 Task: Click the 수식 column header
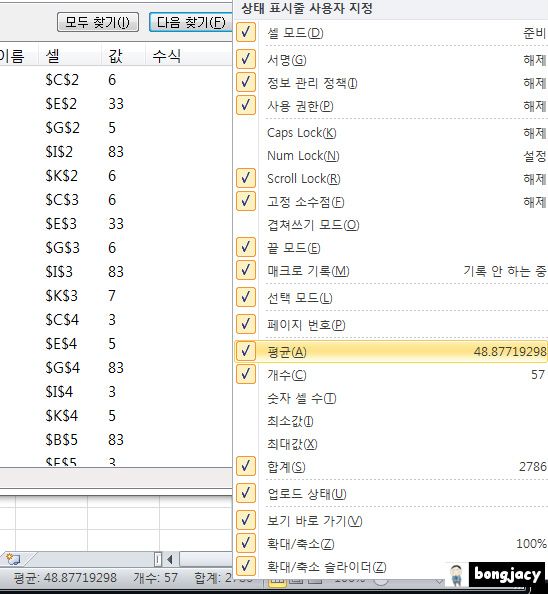189,56
